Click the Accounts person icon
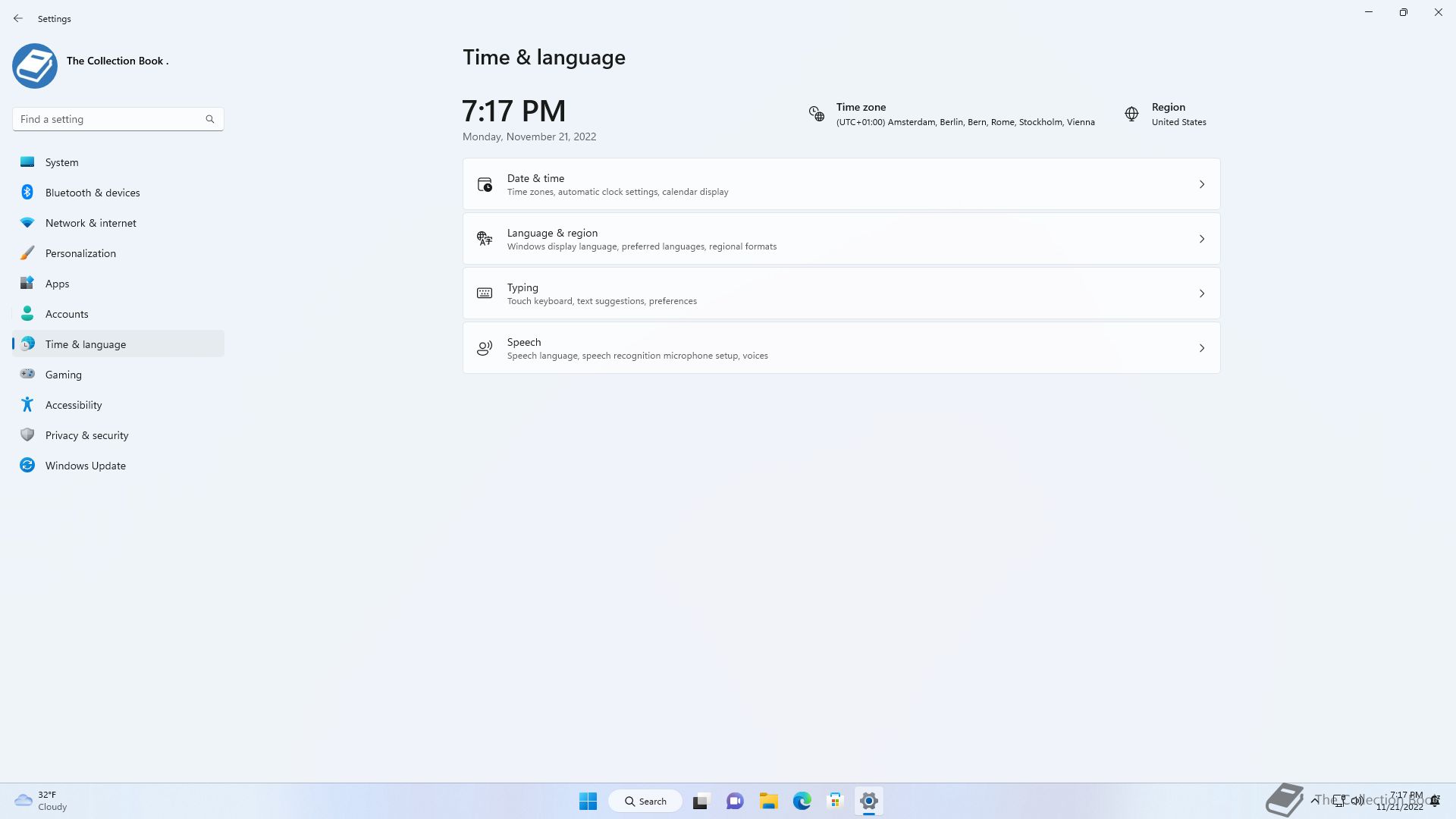The height and width of the screenshot is (819, 1456). pos(27,314)
